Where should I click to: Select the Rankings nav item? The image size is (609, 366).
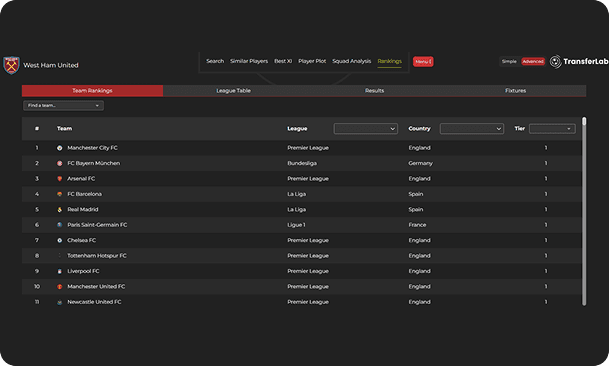click(x=390, y=61)
